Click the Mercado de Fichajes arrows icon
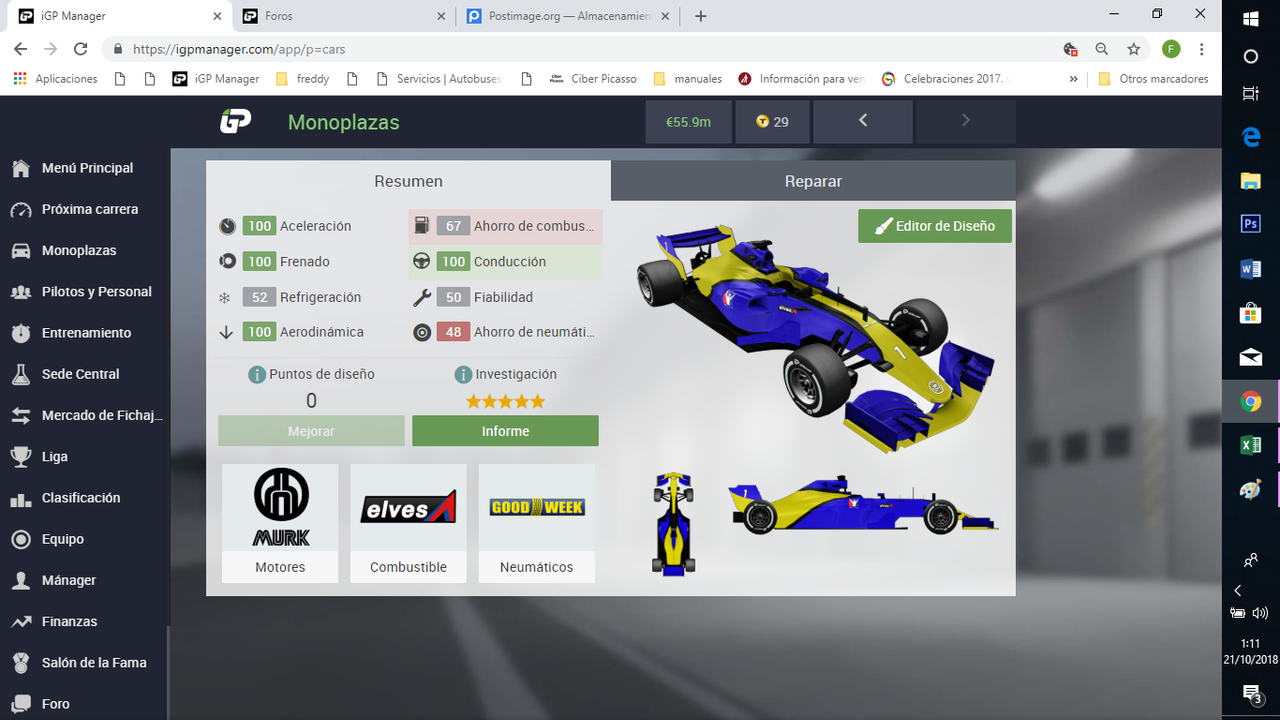Screen dimensions: 1280x720 click(21, 415)
